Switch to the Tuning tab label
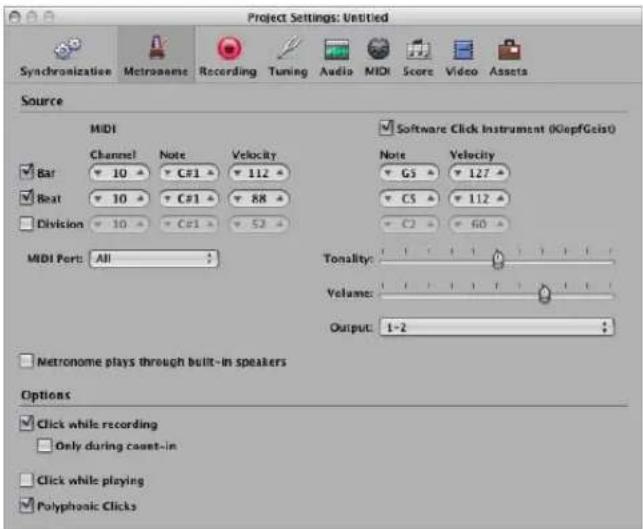Viewport: 643px width, 529px height. click(288, 71)
